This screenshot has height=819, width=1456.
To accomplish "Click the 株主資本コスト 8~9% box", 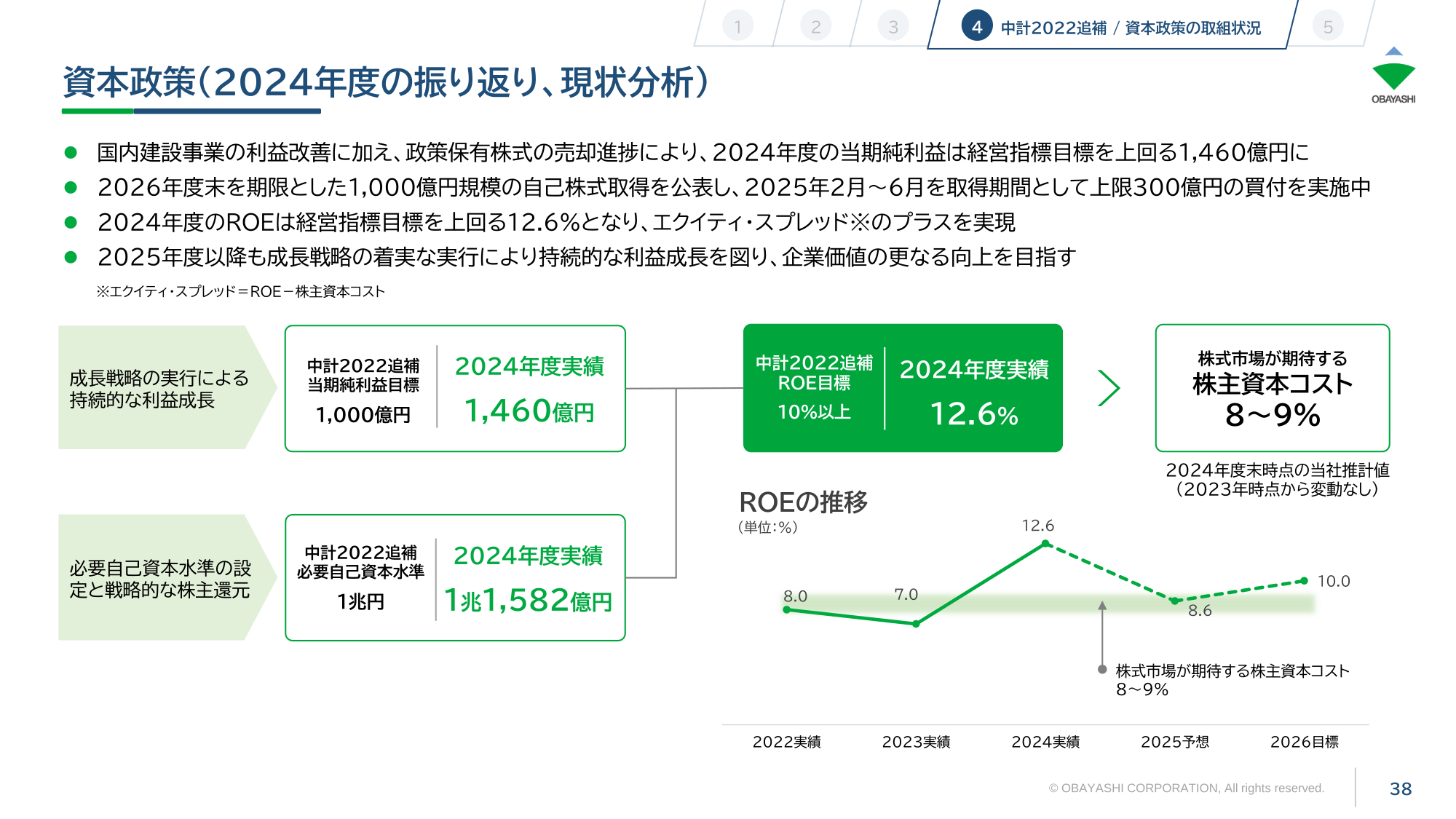I will tap(1273, 388).
